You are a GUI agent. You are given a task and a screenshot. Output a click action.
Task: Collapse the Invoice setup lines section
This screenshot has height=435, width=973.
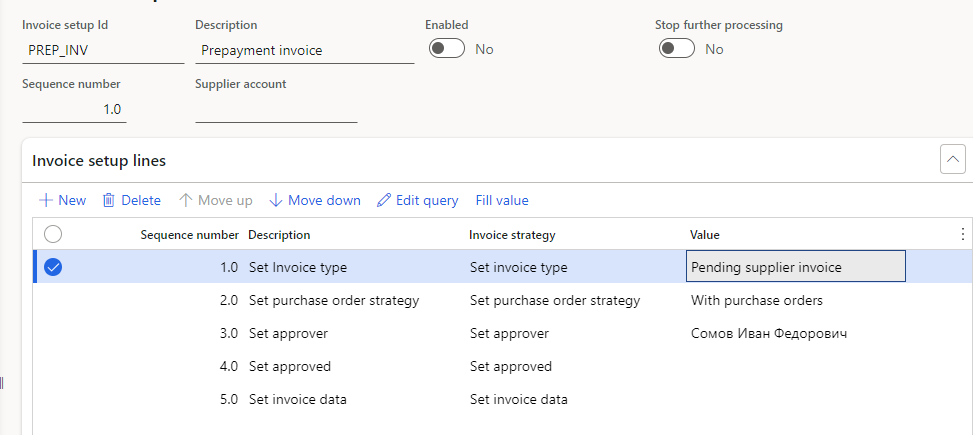coord(953,159)
